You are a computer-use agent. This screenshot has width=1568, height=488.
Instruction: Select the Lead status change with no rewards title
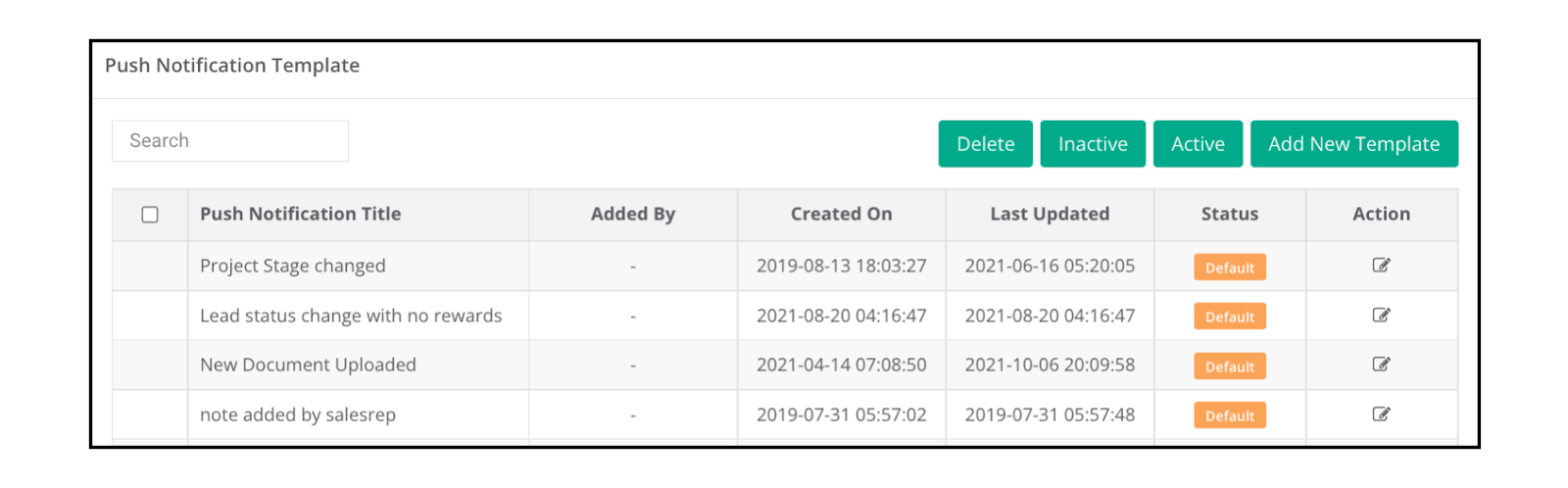[x=351, y=316]
